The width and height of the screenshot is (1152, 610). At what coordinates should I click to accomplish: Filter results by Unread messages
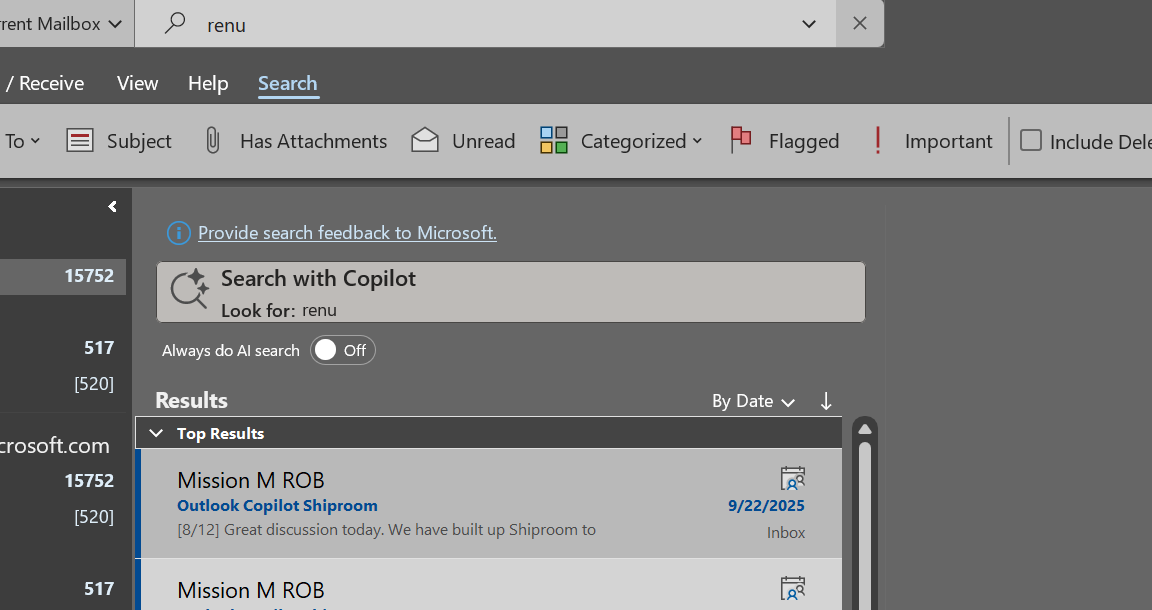click(x=463, y=141)
